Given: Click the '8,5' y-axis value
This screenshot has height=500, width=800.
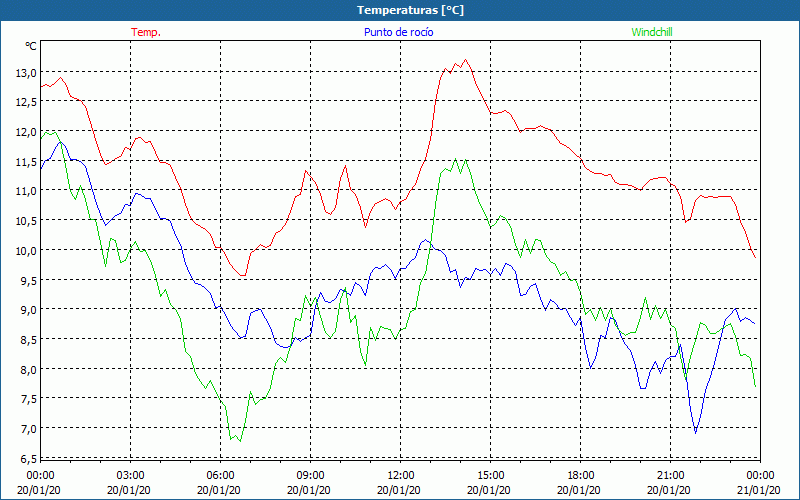Looking at the screenshot, I should [29, 339].
